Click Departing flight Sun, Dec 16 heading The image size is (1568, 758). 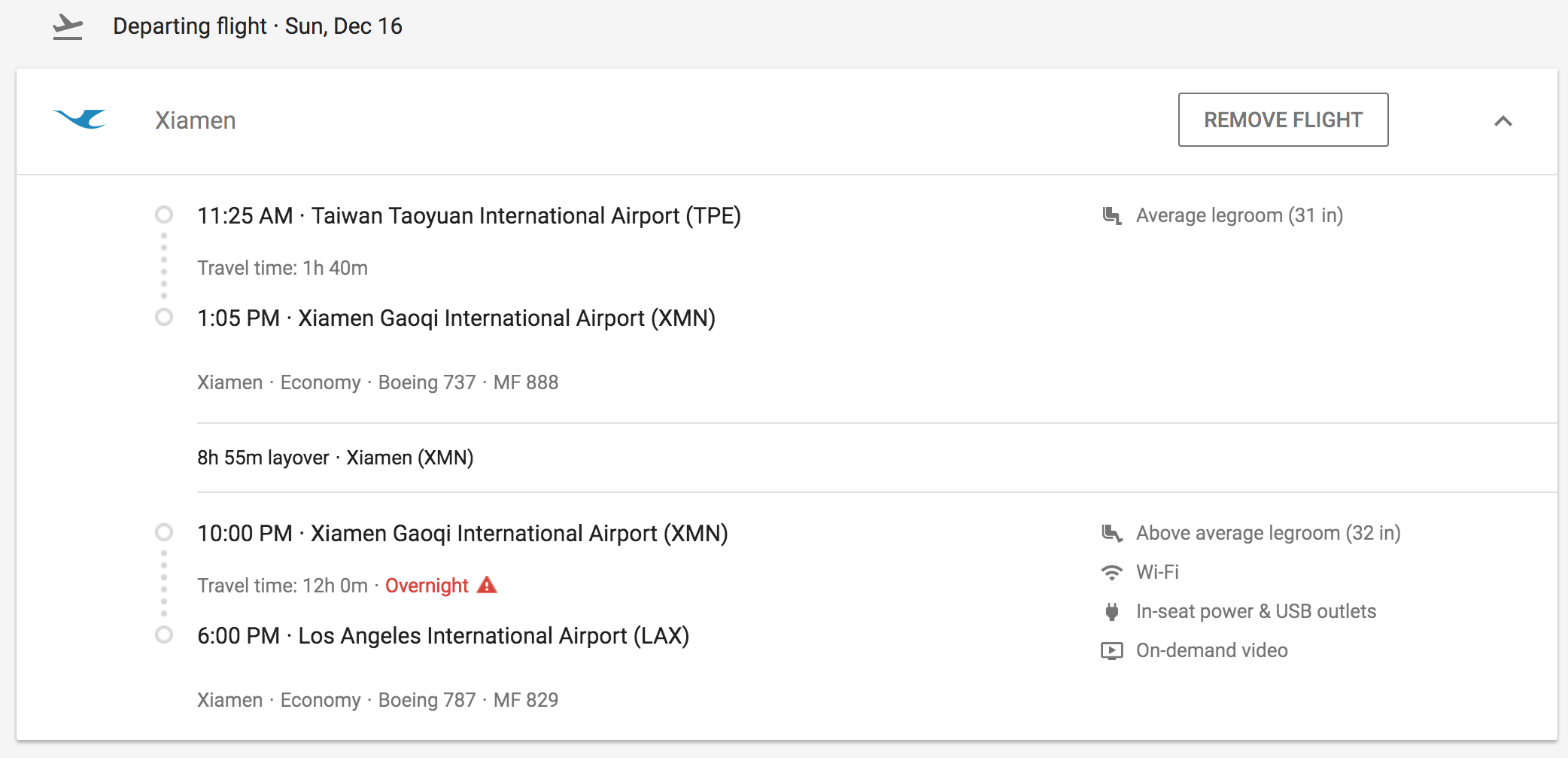257,26
